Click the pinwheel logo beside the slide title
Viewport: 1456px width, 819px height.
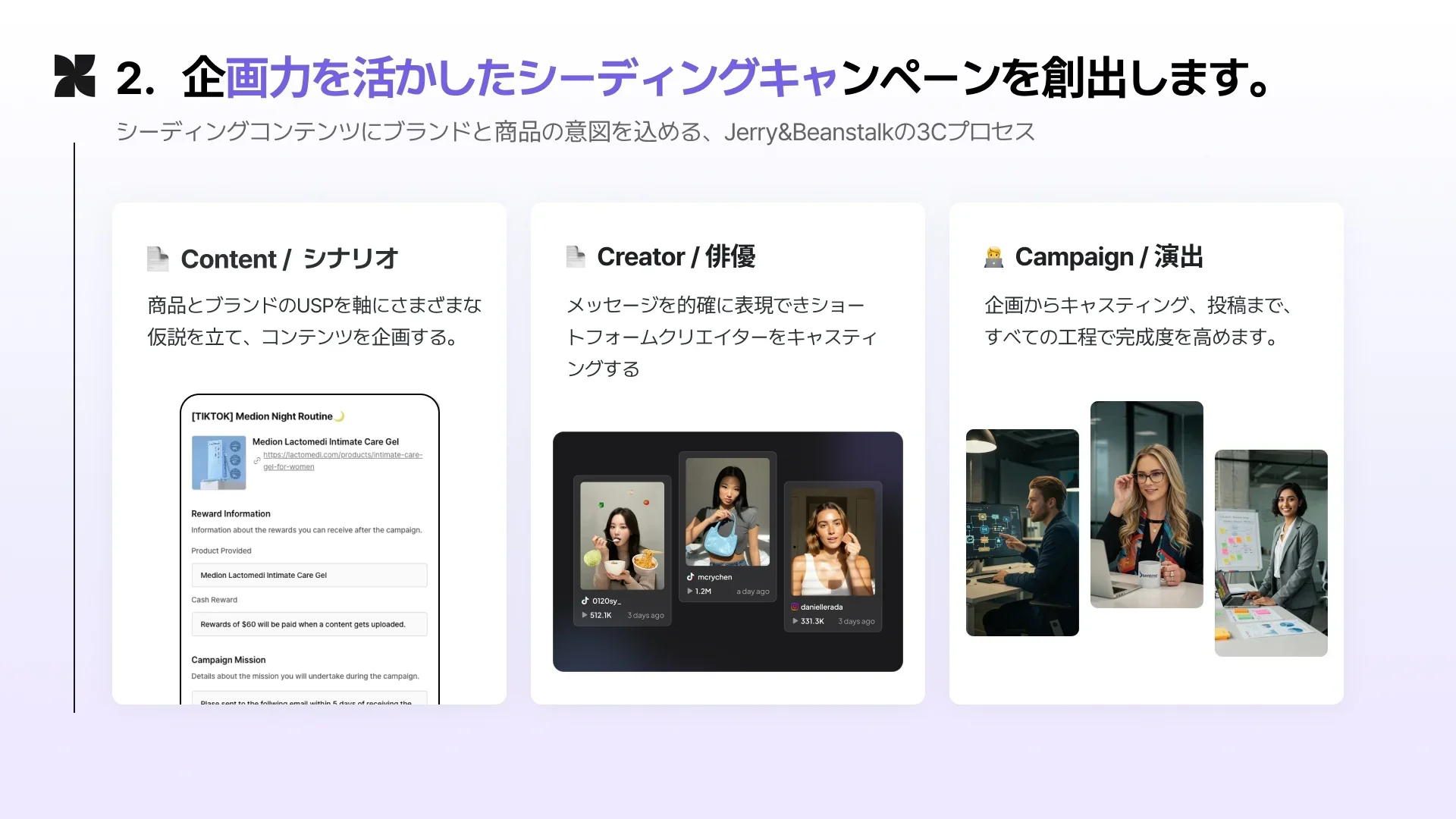pos(75,76)
